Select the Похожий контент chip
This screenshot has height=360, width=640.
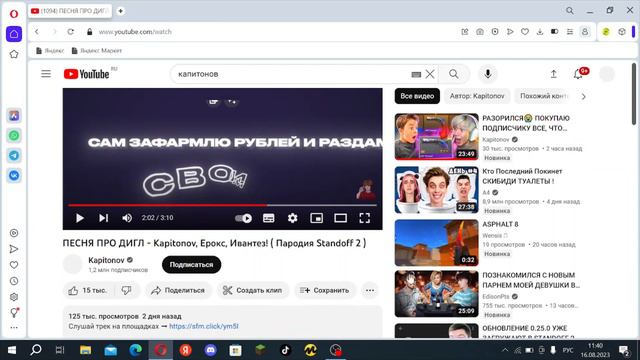point(544,96)
